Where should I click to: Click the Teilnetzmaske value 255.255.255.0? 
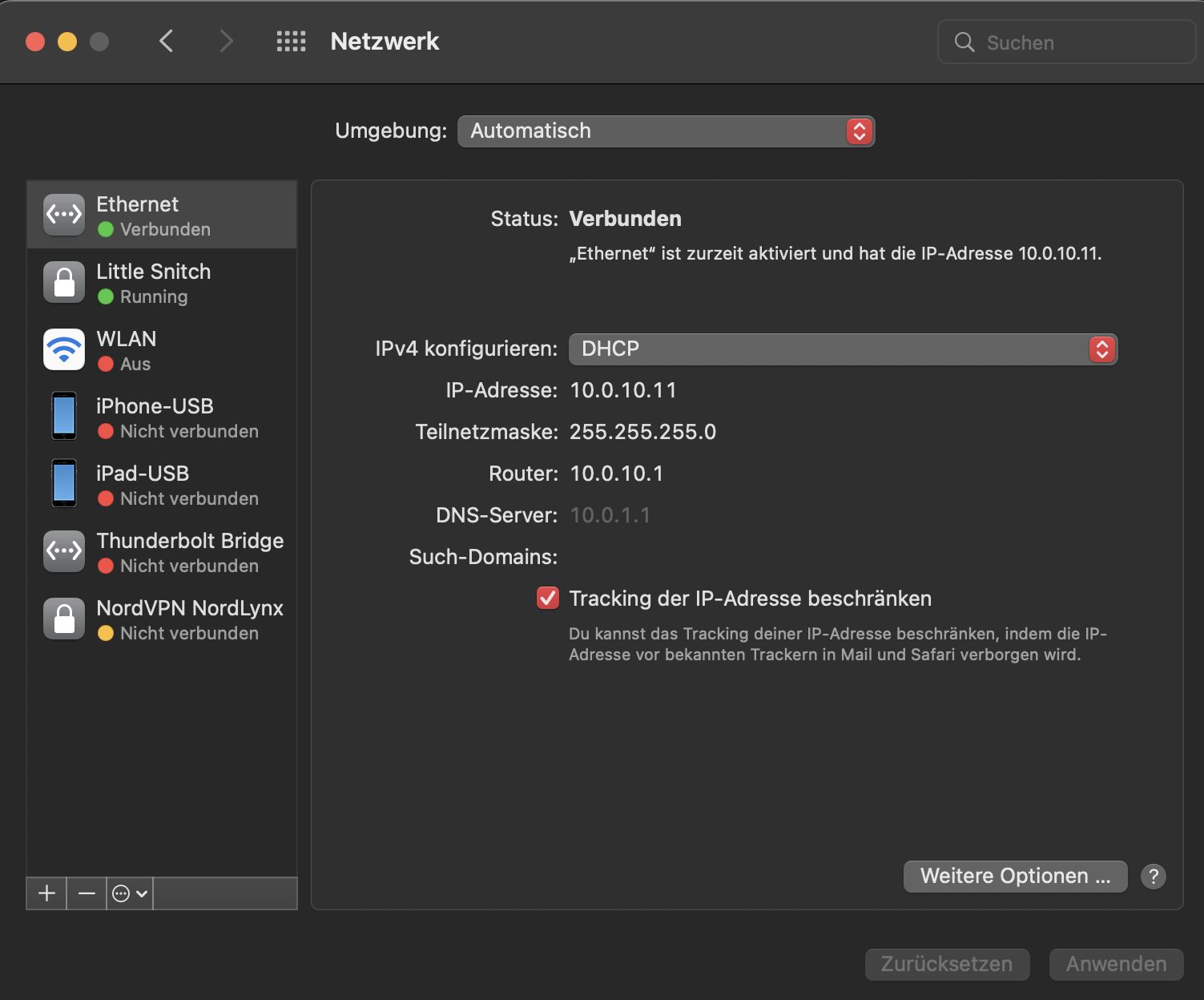642,432
